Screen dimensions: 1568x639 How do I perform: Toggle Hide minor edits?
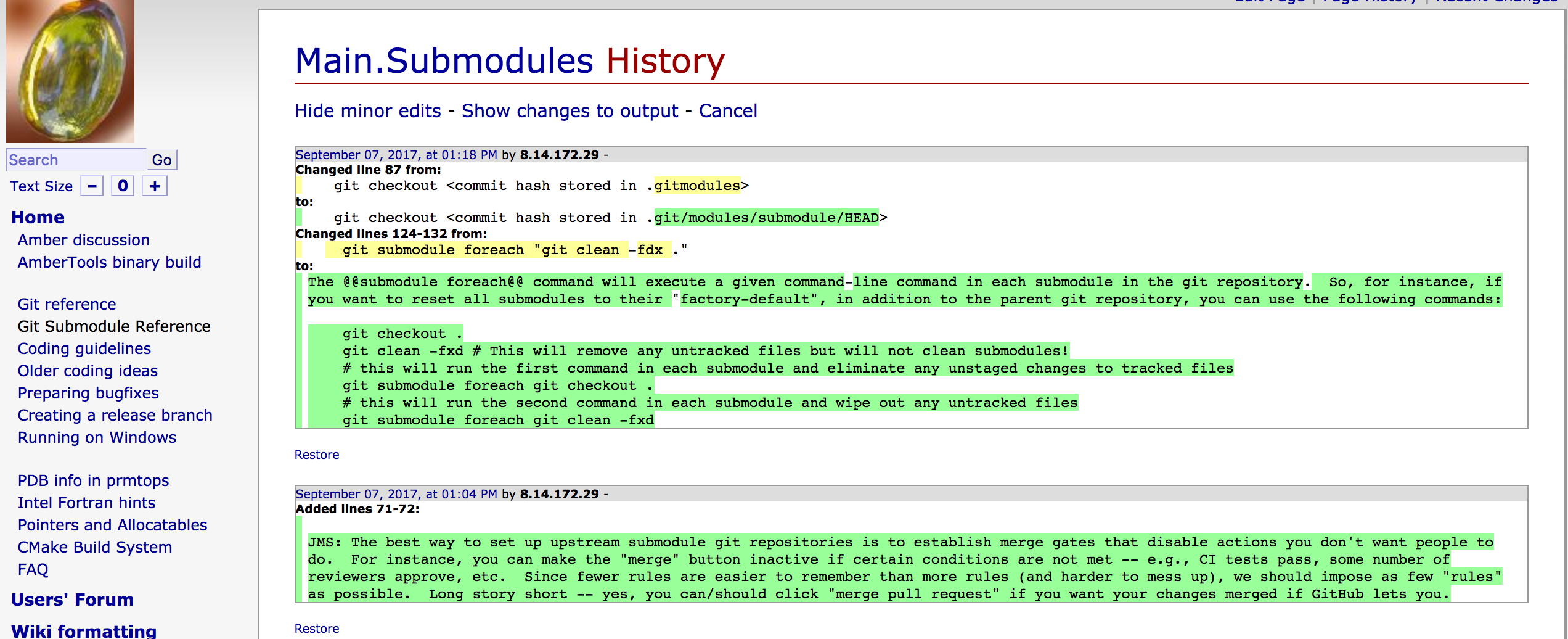click(x=367, y=111)
